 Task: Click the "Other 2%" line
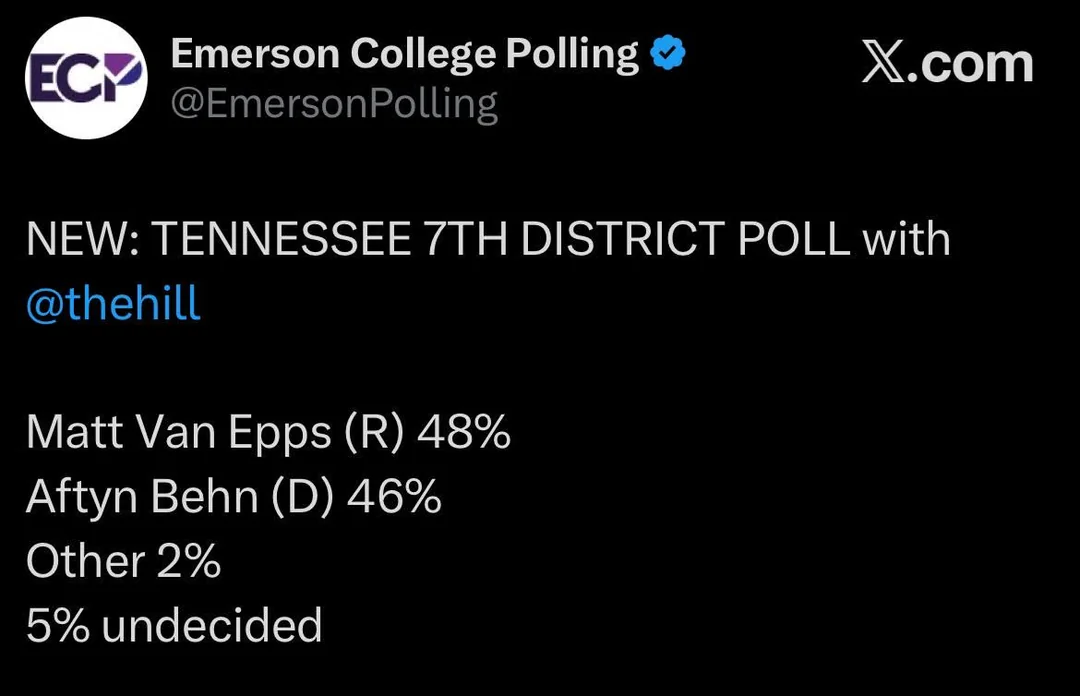pyautogui.click(x=123, y=561)
